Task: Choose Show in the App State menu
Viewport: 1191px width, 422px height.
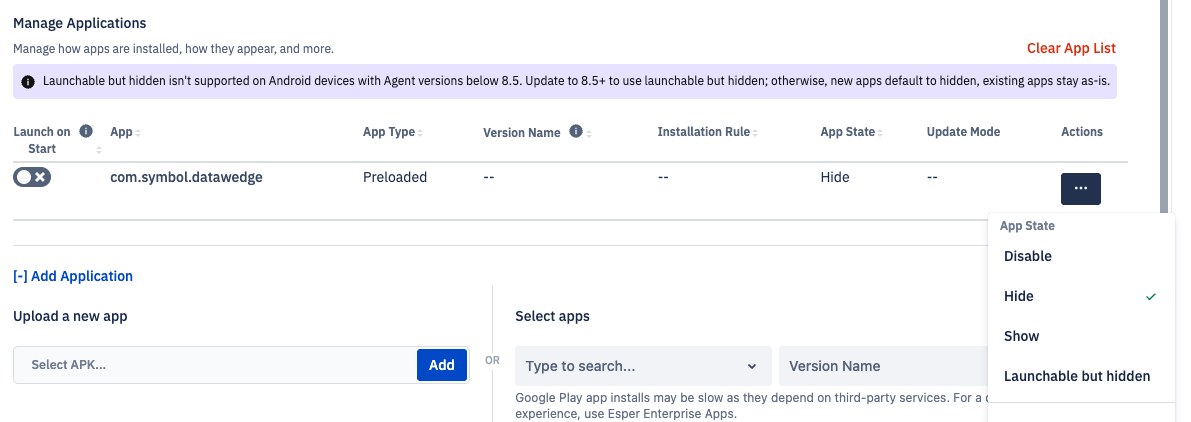Action: pos(1081,336)
